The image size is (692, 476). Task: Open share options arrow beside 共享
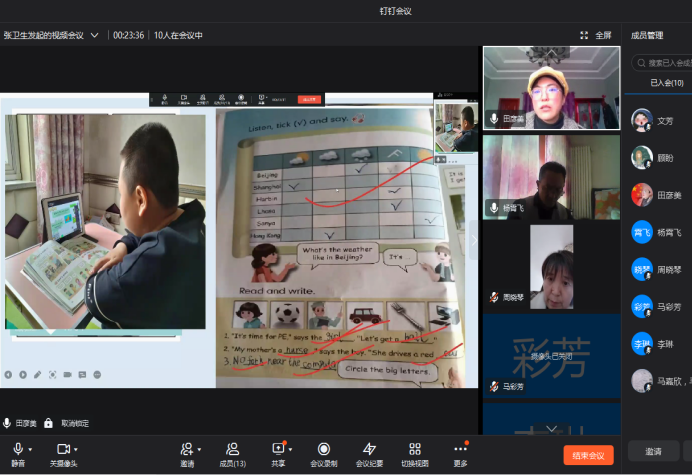click(x=290, y=450)
